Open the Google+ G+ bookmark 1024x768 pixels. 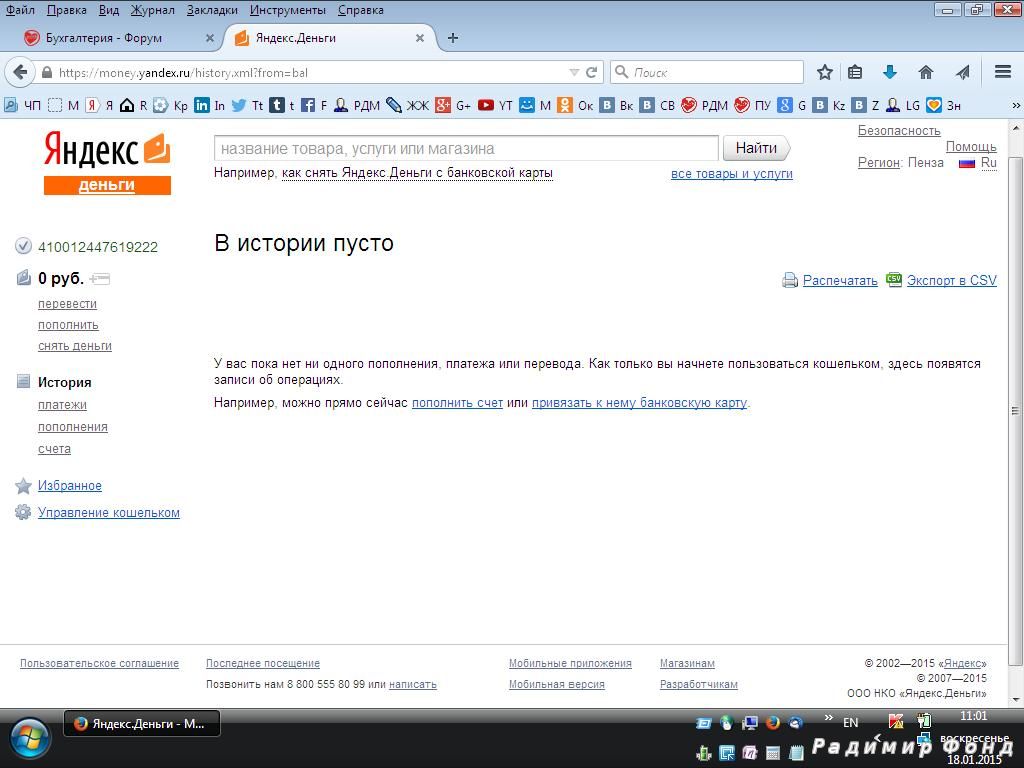tap(453, 105)
